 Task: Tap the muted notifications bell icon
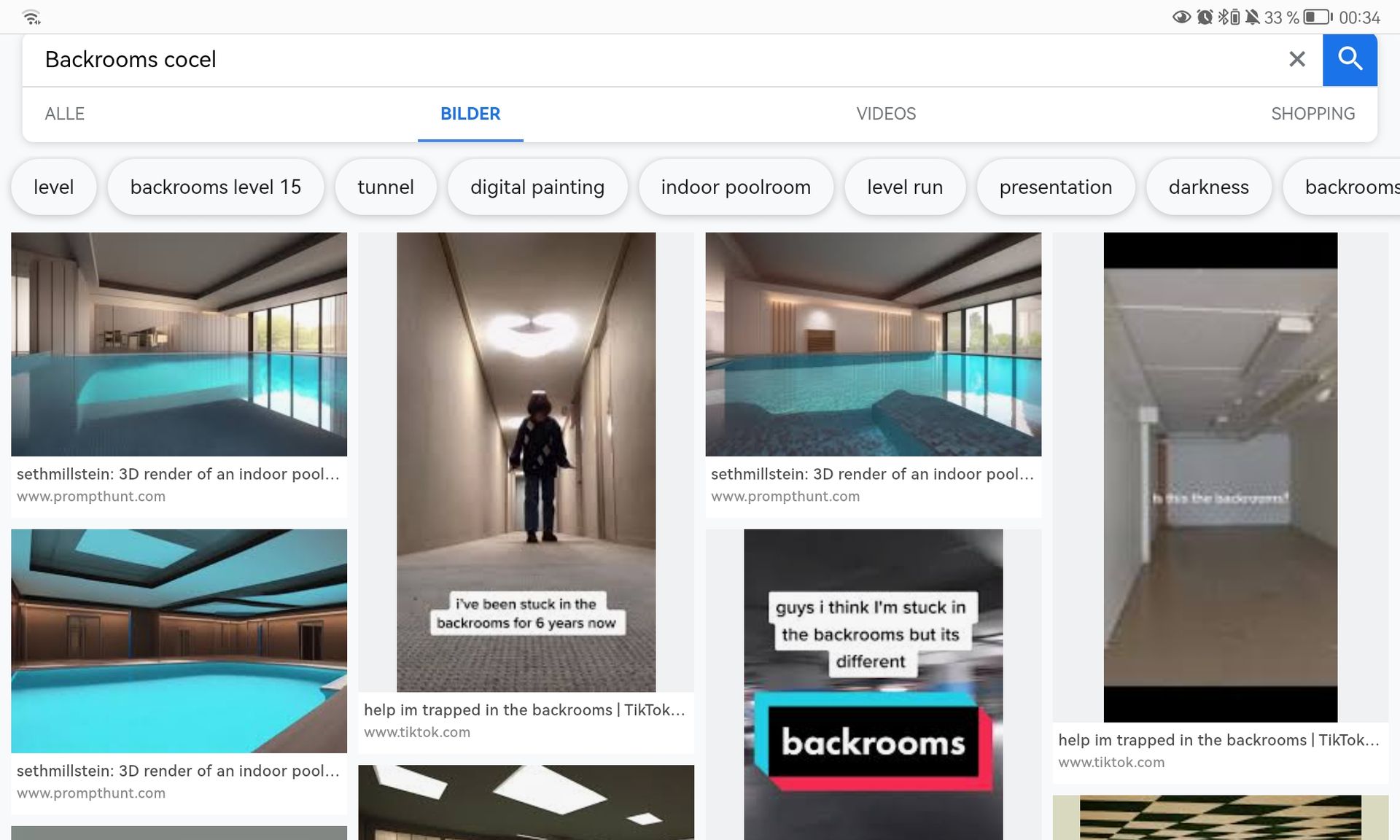1253,17
